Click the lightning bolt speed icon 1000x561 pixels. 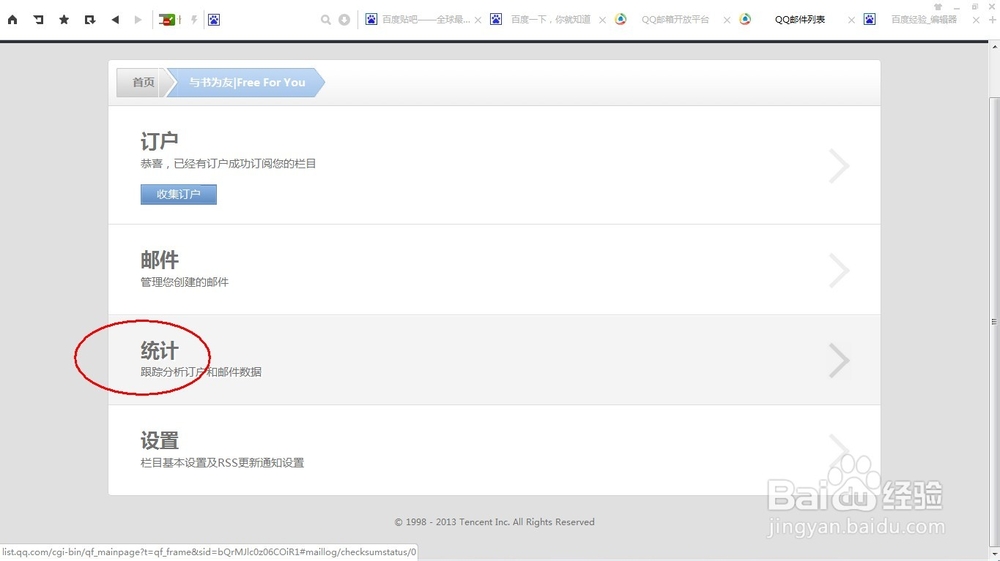tap(194, 19)
